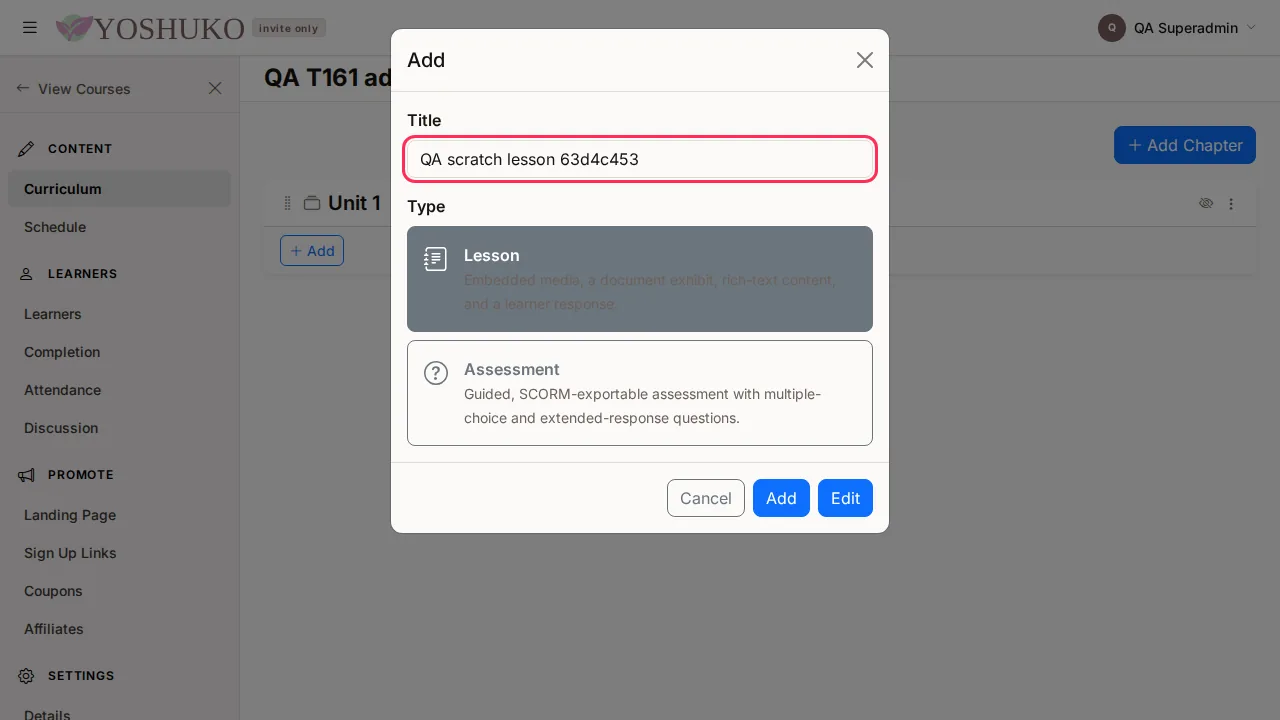Go back via View Courses arrow
Screen dimensions: 1280x720
[23, 88]
